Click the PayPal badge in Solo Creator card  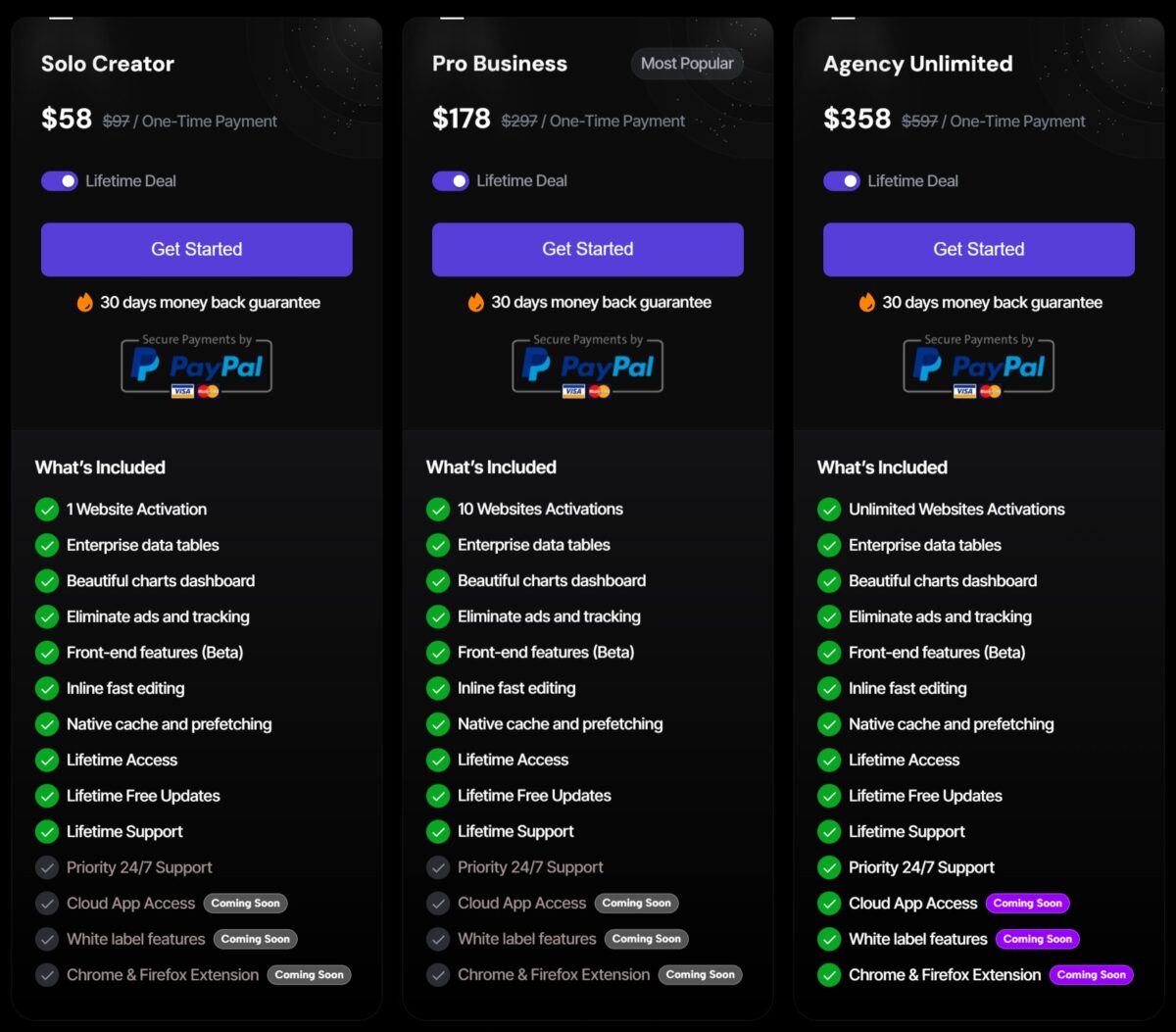coord(196,367)
